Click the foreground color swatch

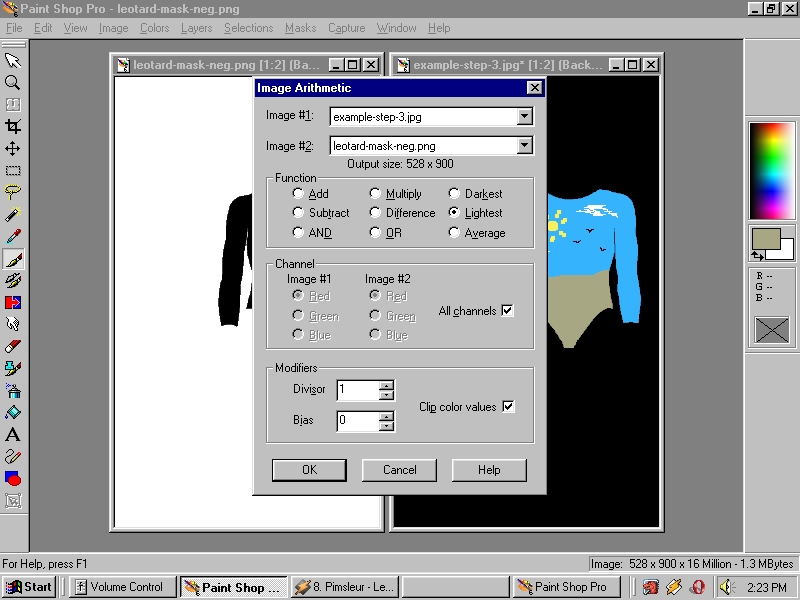[765, 239]
